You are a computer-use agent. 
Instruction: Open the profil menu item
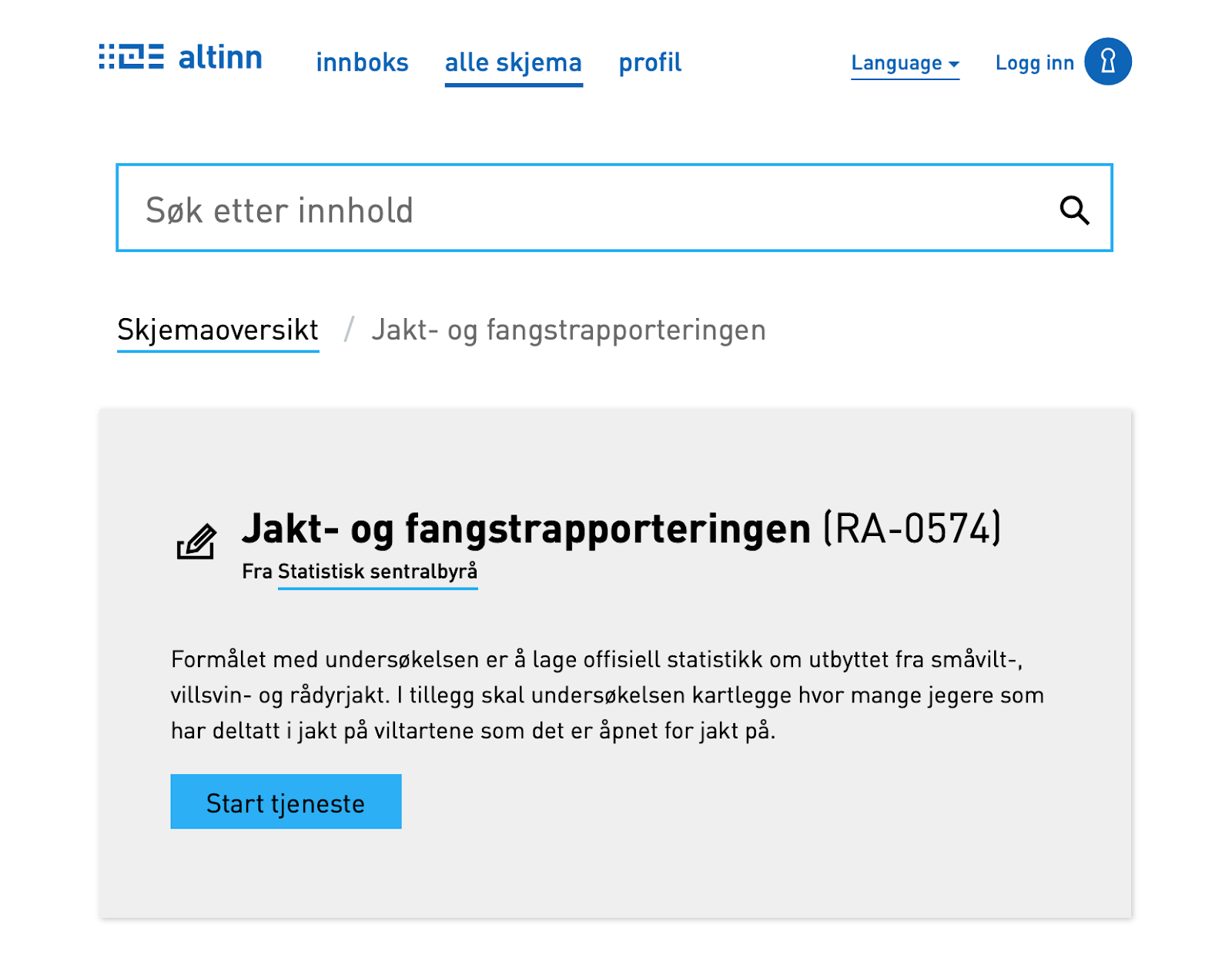(650, 62)
